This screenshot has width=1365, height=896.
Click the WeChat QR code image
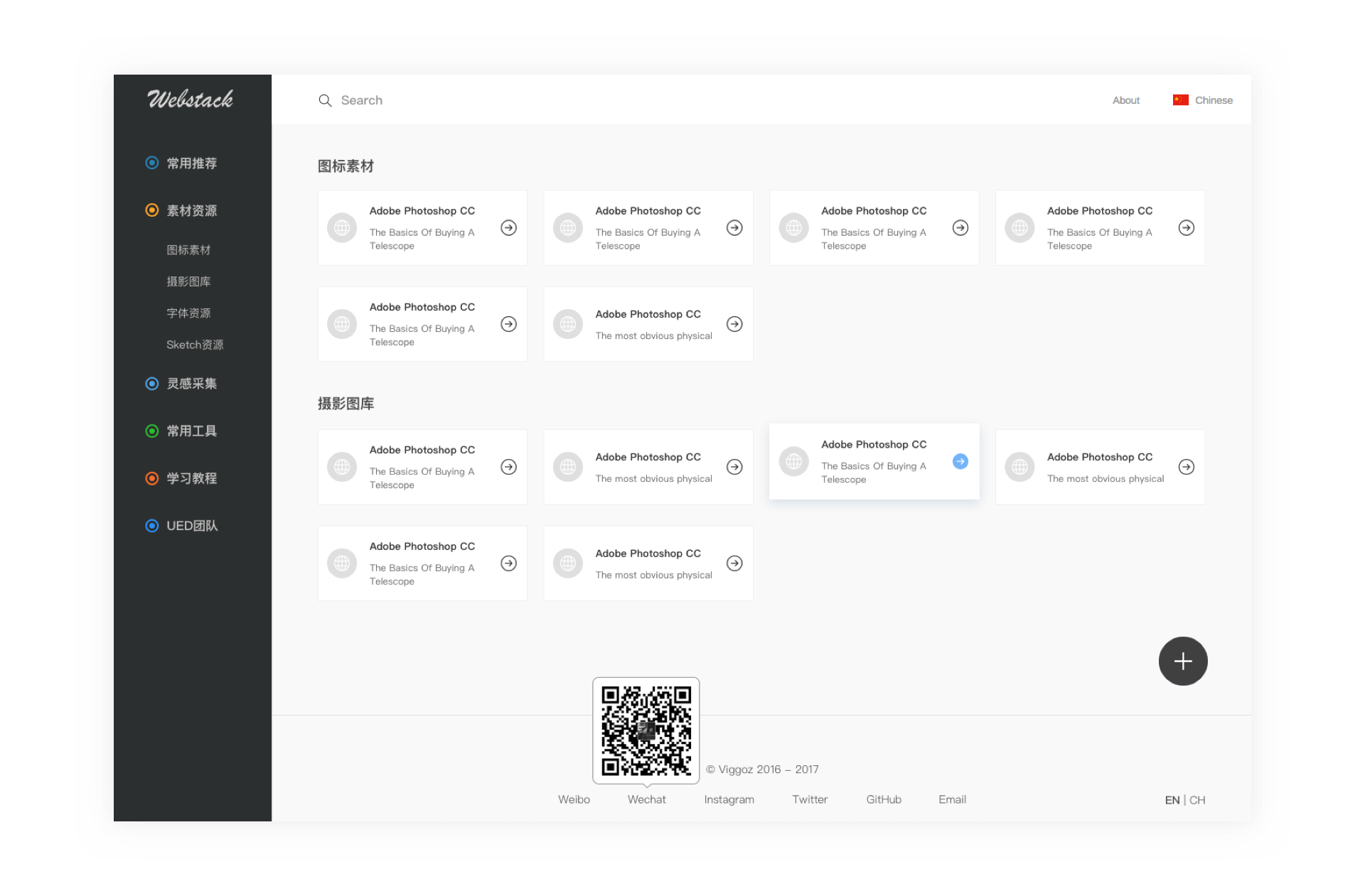click(646, 730)
